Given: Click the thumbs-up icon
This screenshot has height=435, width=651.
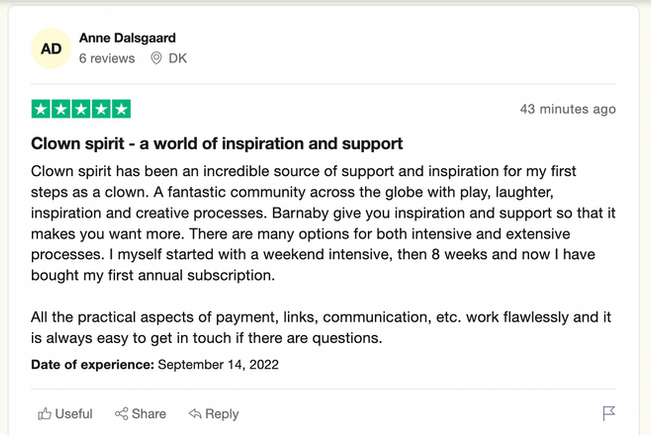Looking at the screenshot, I should click(x=44, y=414).
